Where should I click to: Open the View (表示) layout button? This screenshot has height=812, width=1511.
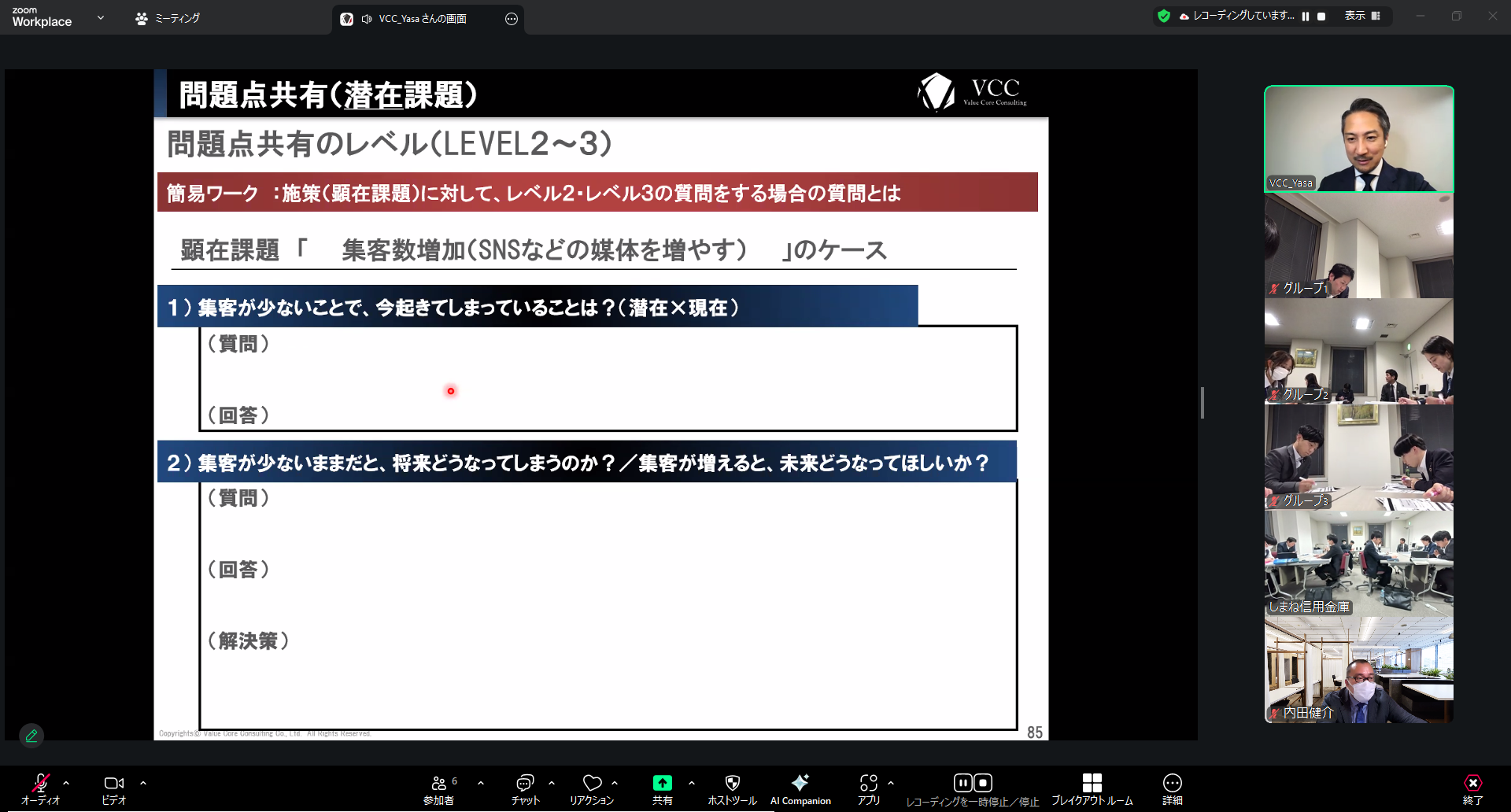pyautogui.click(x=1362, y=16)
